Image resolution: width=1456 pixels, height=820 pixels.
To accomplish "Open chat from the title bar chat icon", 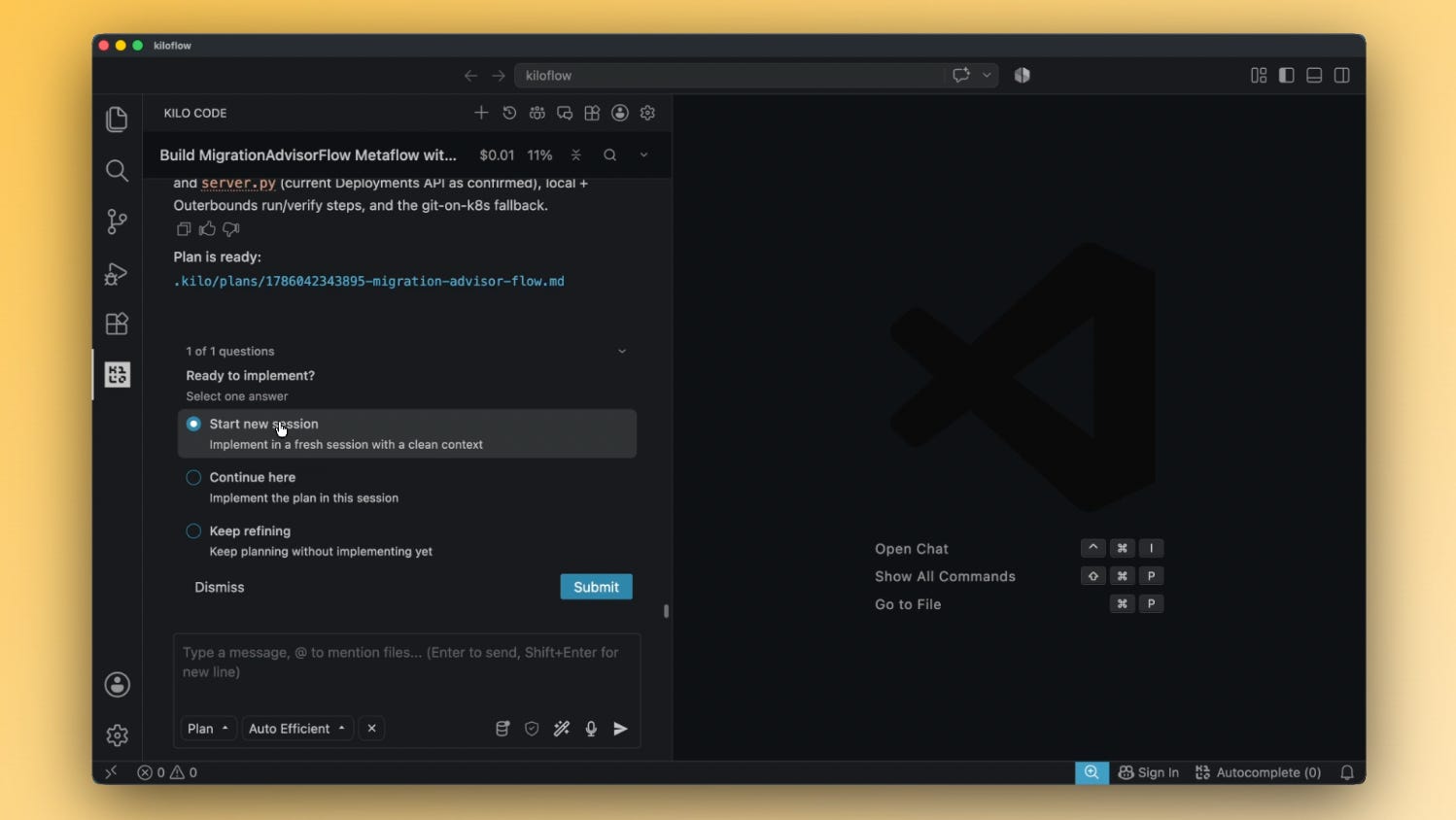I will point(961,75).
